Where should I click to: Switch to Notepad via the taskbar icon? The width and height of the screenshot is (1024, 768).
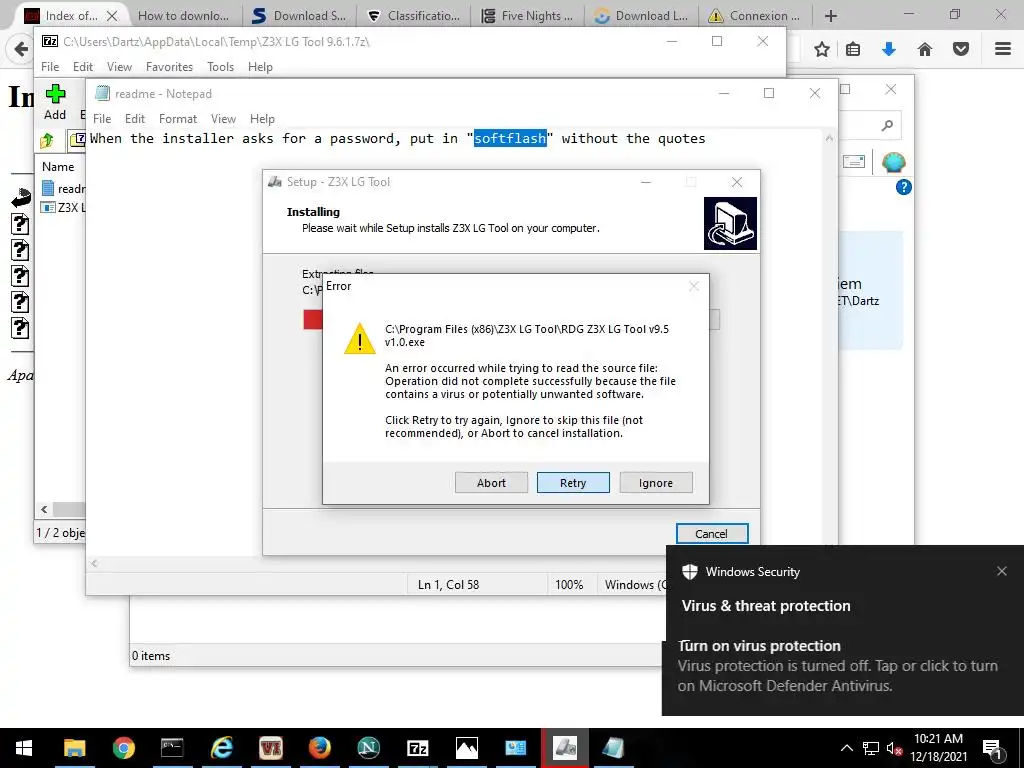coord(613,748)
